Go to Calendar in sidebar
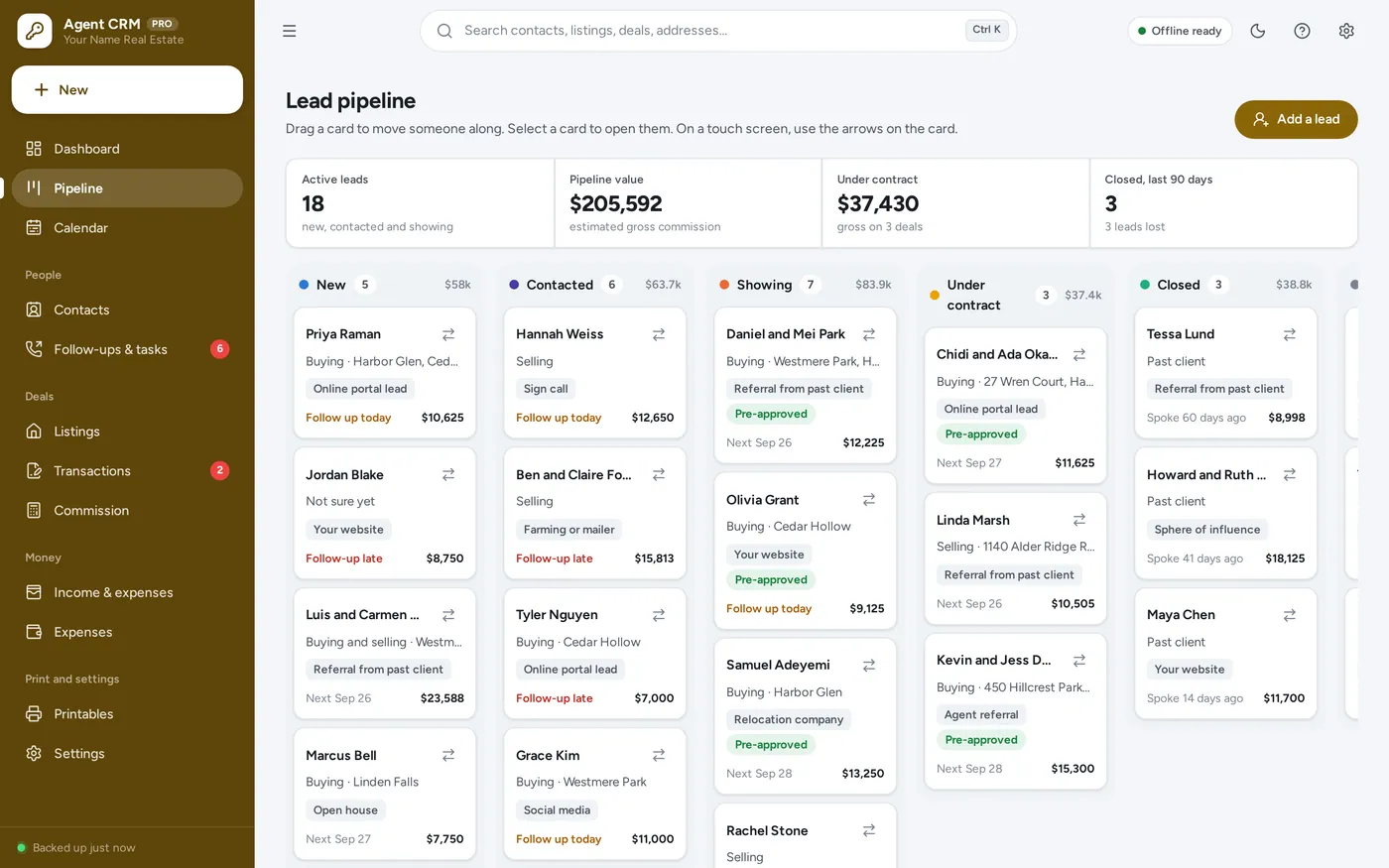Viewport: 1389px width, 868px height. pos(127,228)
